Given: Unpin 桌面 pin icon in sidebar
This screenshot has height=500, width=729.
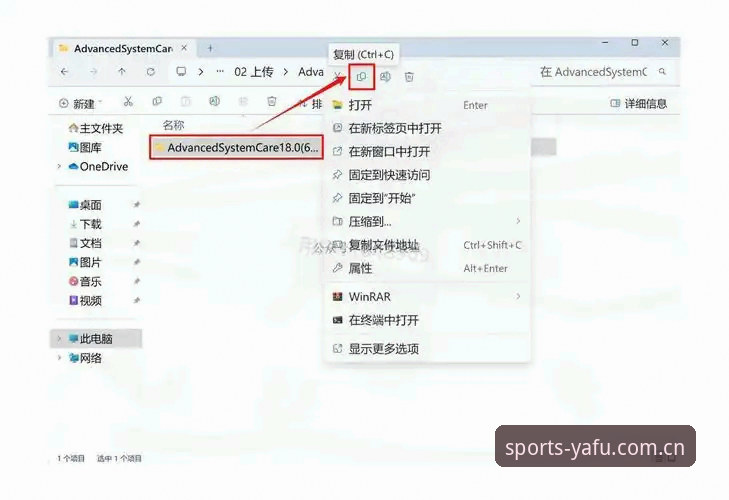Looking at the screenshot, I should pyautogui.click(x=137, y=205).
